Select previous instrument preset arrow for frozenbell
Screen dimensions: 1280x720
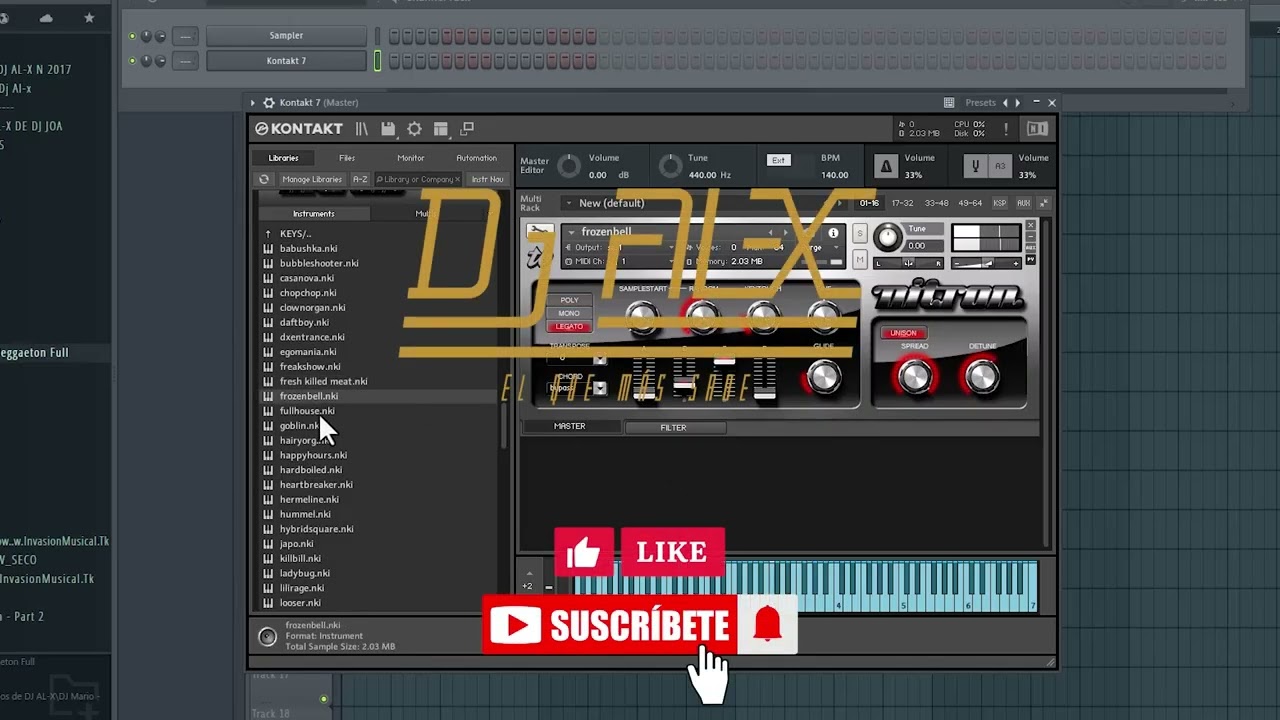pos(770,233)
